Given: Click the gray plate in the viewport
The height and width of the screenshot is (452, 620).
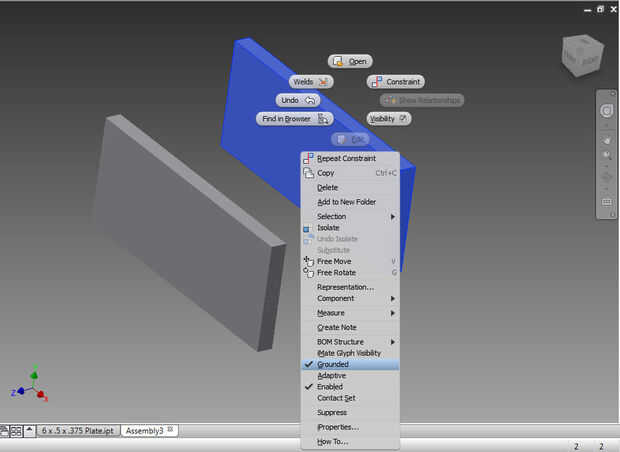Looking at the screenshot, I should tap(189, 233).
